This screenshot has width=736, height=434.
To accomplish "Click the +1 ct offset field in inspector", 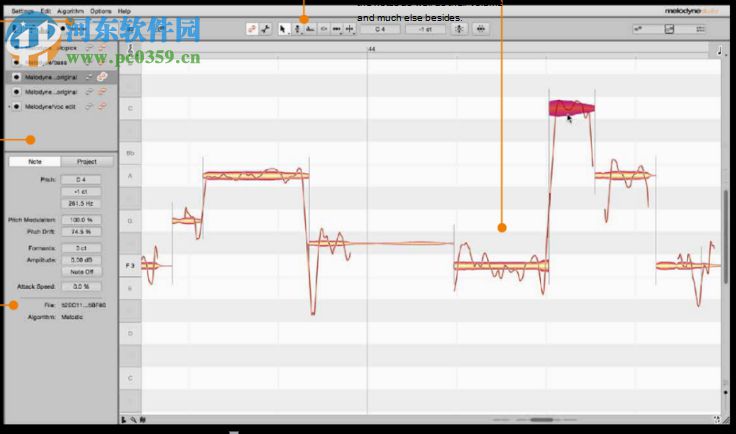I will 81,191.
